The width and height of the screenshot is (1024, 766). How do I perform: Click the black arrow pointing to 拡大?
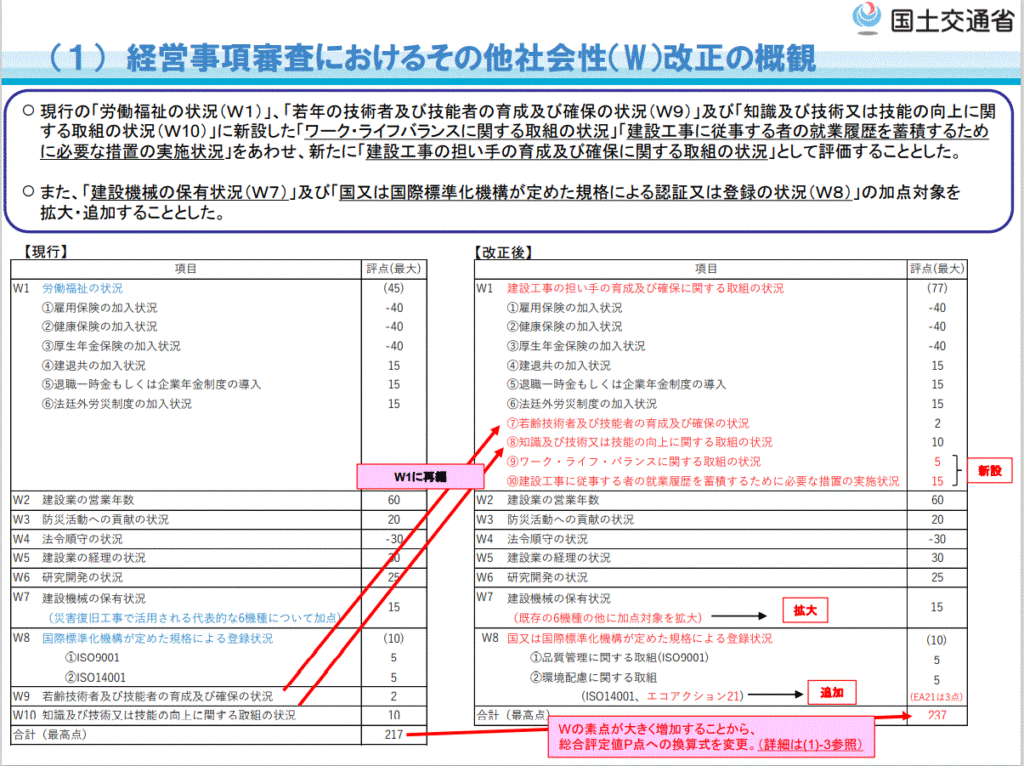(739, 617)
